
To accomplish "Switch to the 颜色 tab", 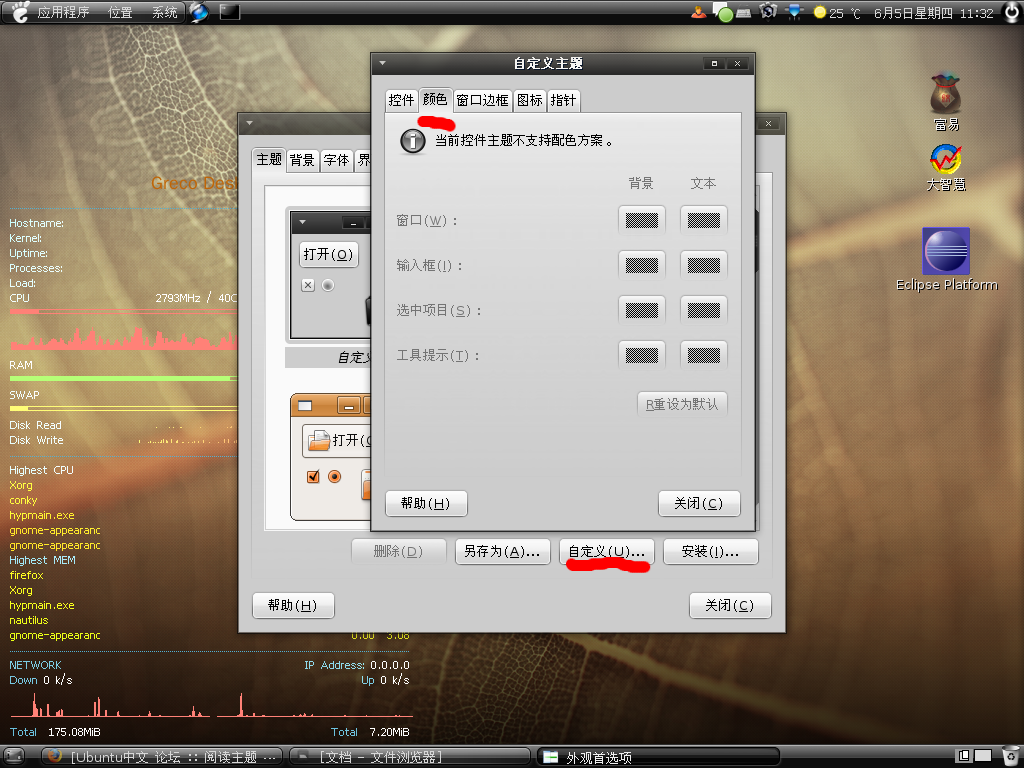I will tap(435, 100).
